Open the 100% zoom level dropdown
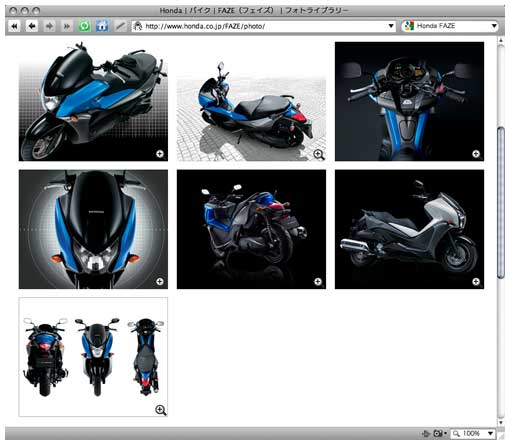The image size is (510, 445). coord(472,433)
